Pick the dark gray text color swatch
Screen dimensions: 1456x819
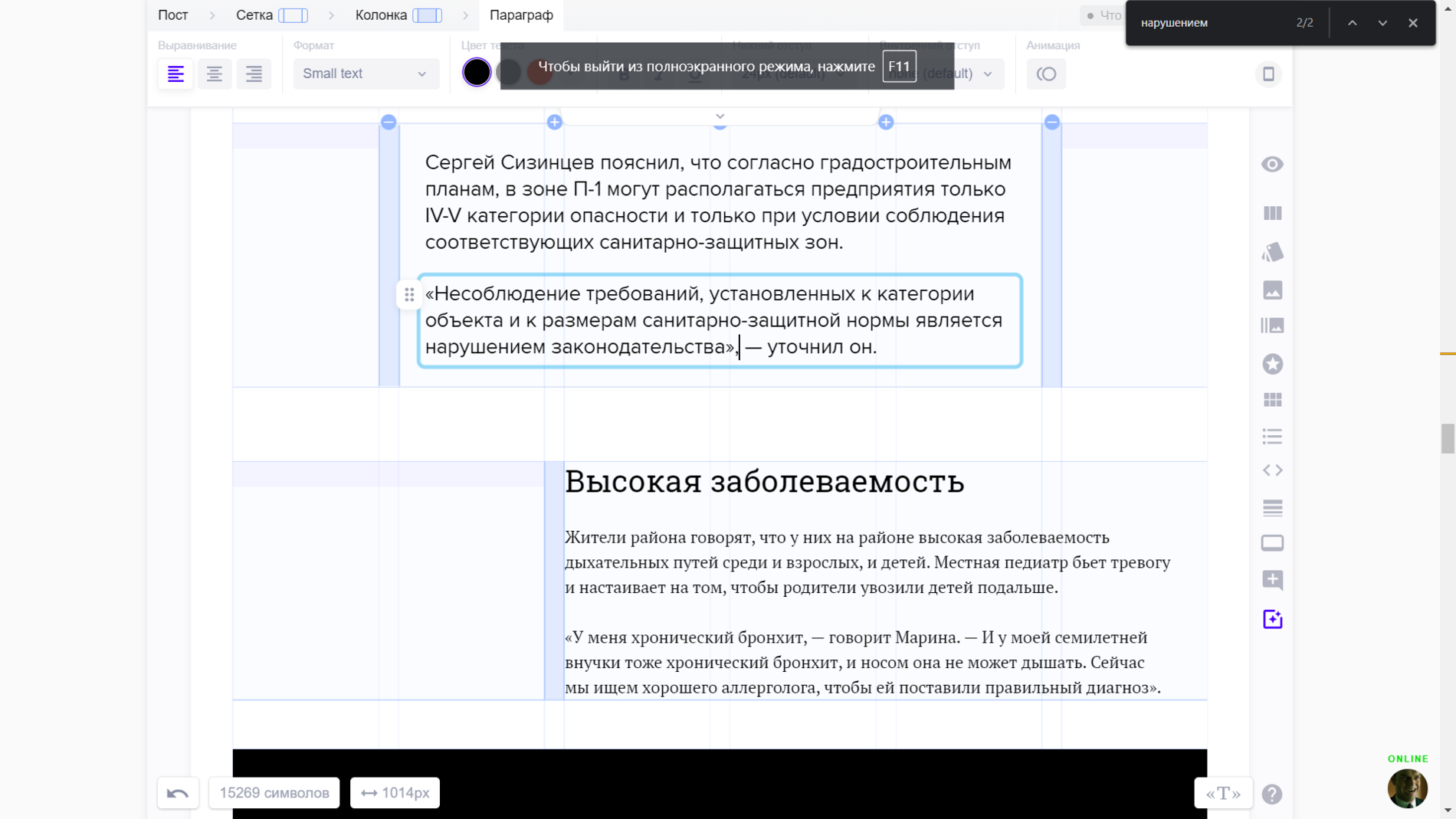click(509, 72)
